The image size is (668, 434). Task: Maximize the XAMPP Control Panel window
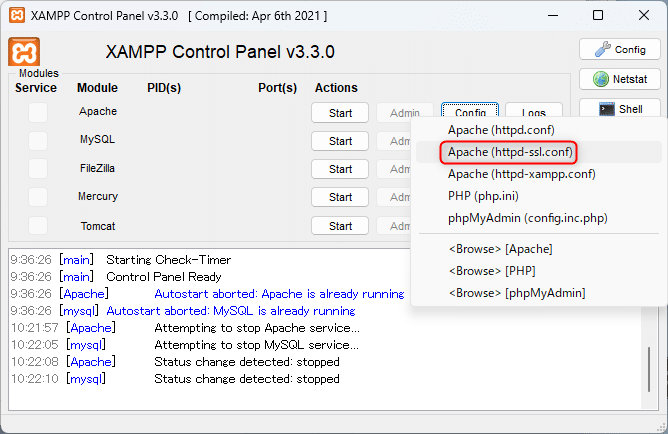coord(598,16)
